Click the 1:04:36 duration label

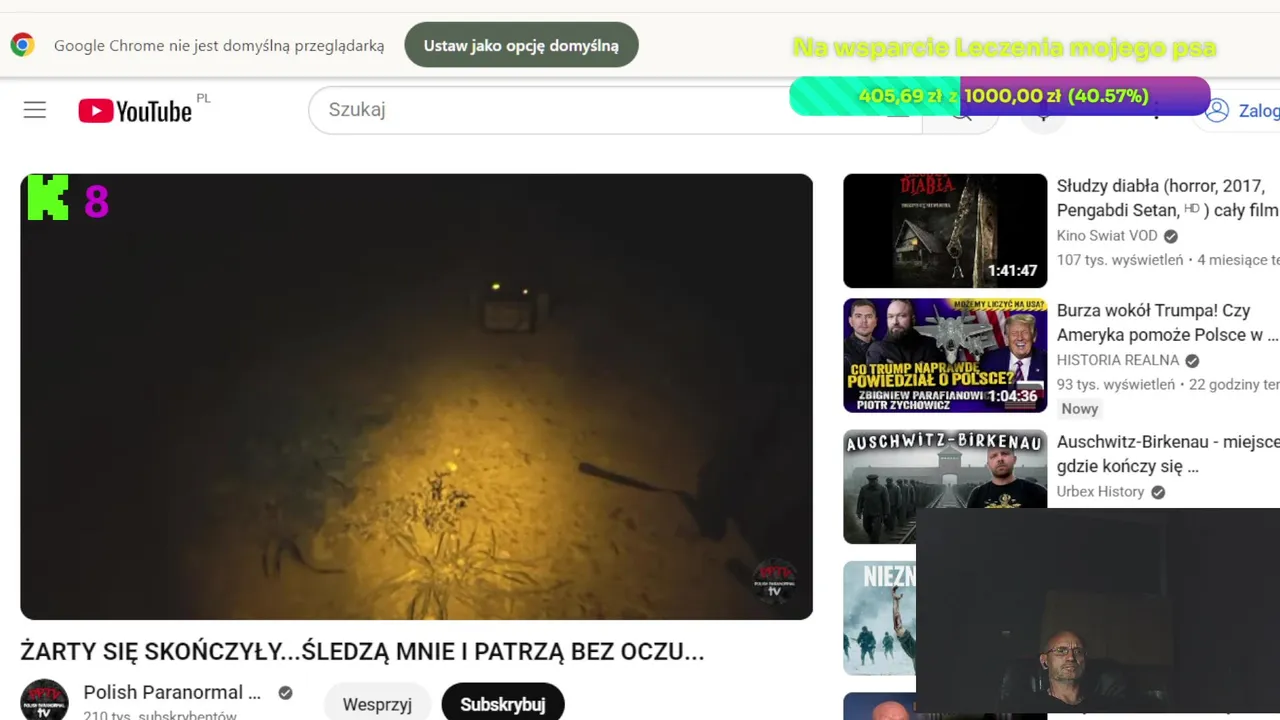[x=1013, y=396]
